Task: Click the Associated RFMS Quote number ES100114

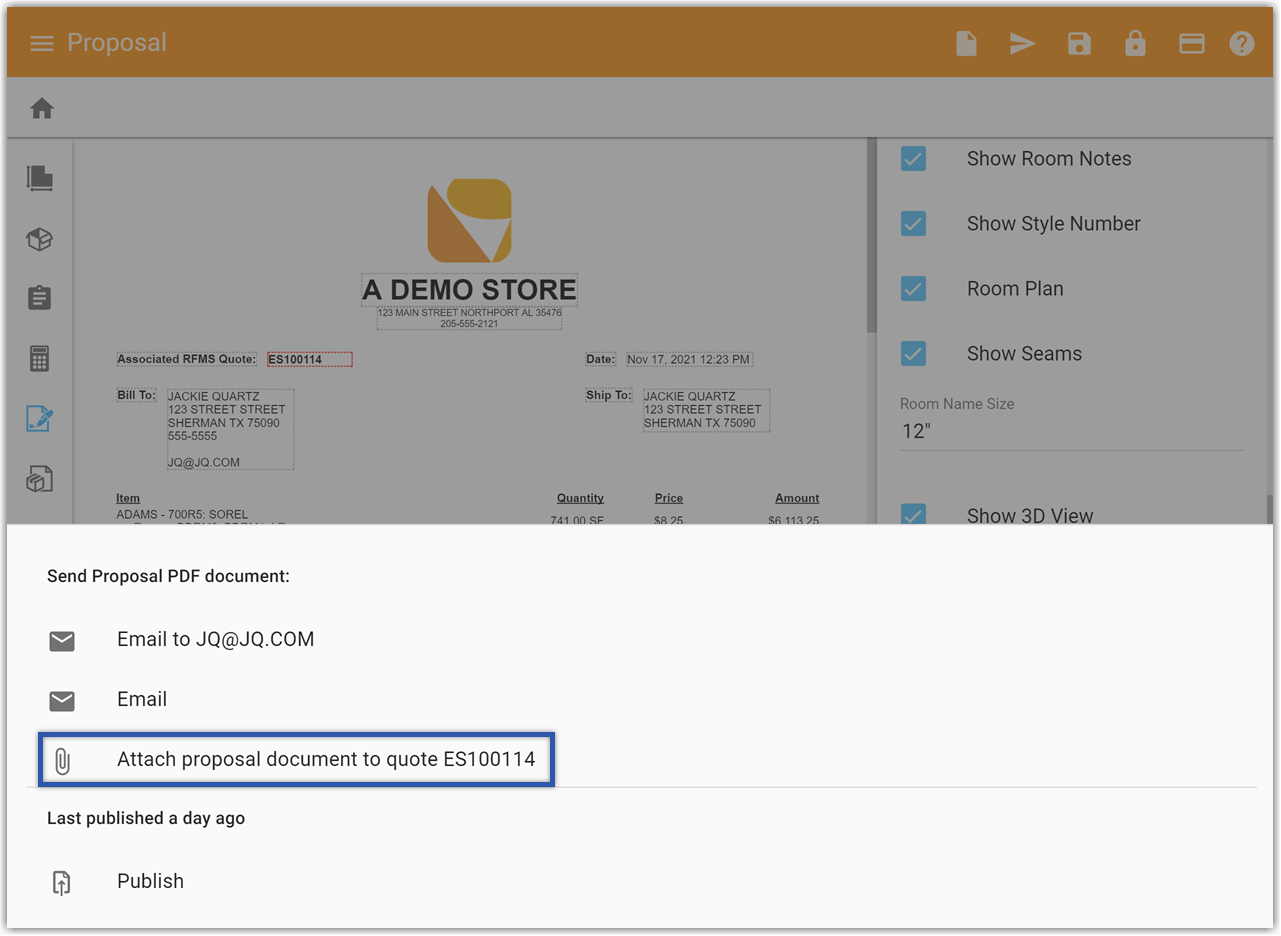Action: 310,359
